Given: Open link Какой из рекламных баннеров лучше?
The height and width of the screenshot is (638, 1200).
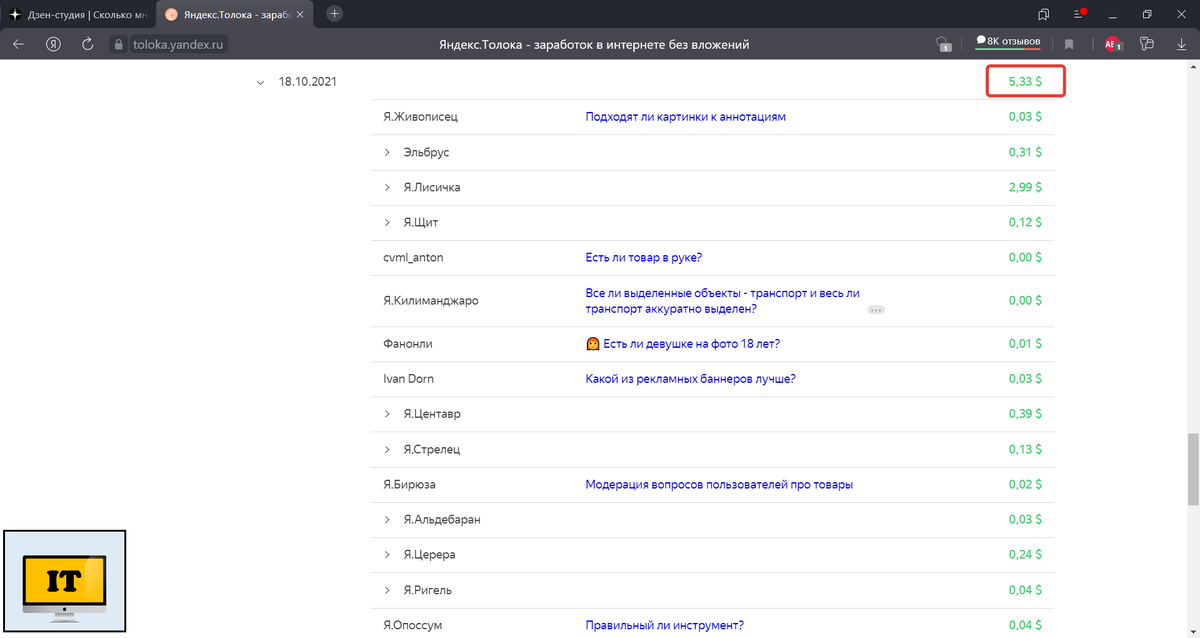Looking at the screenshot, I should [690, 379].
